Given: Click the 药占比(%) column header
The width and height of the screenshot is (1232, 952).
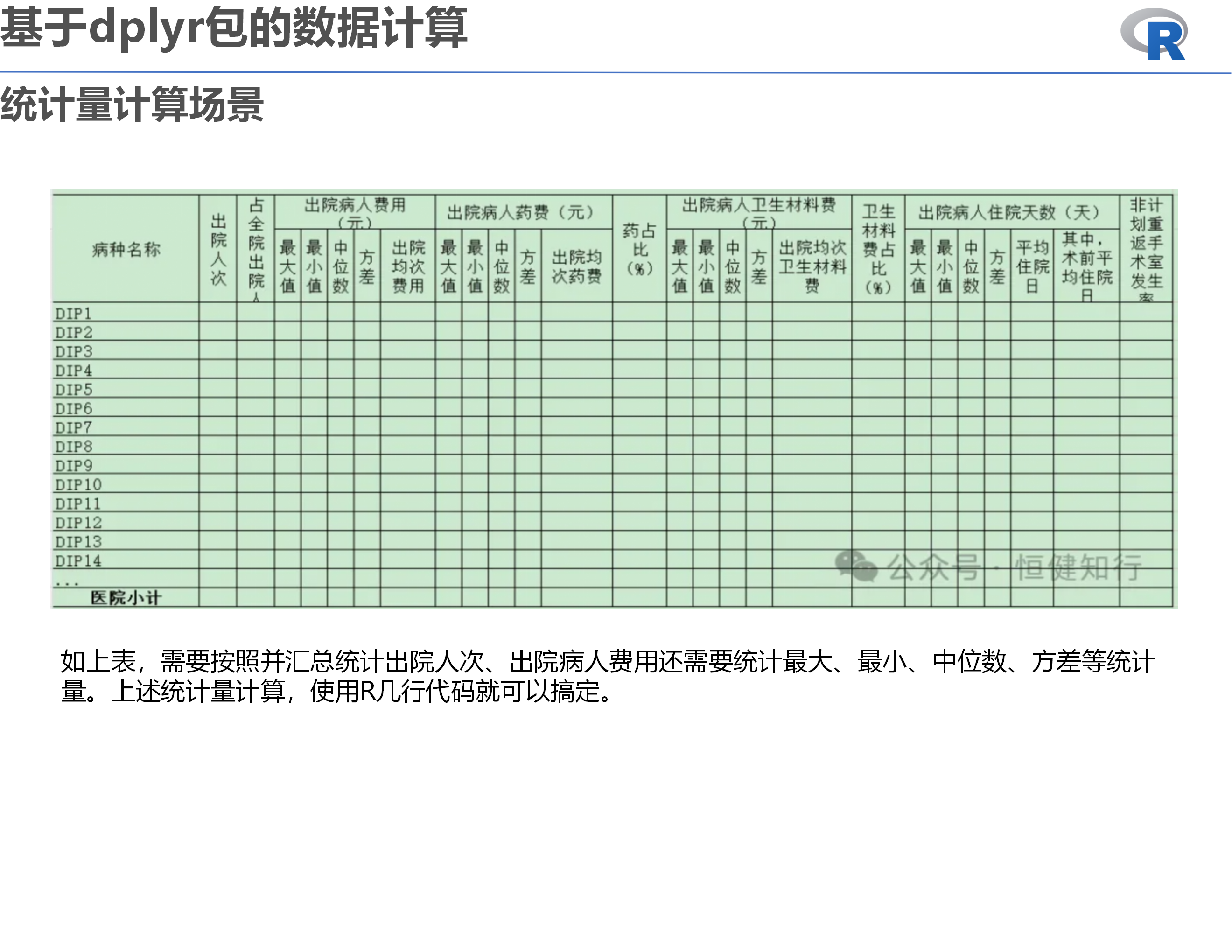Looking at the screenshot, I should (639, 249).
